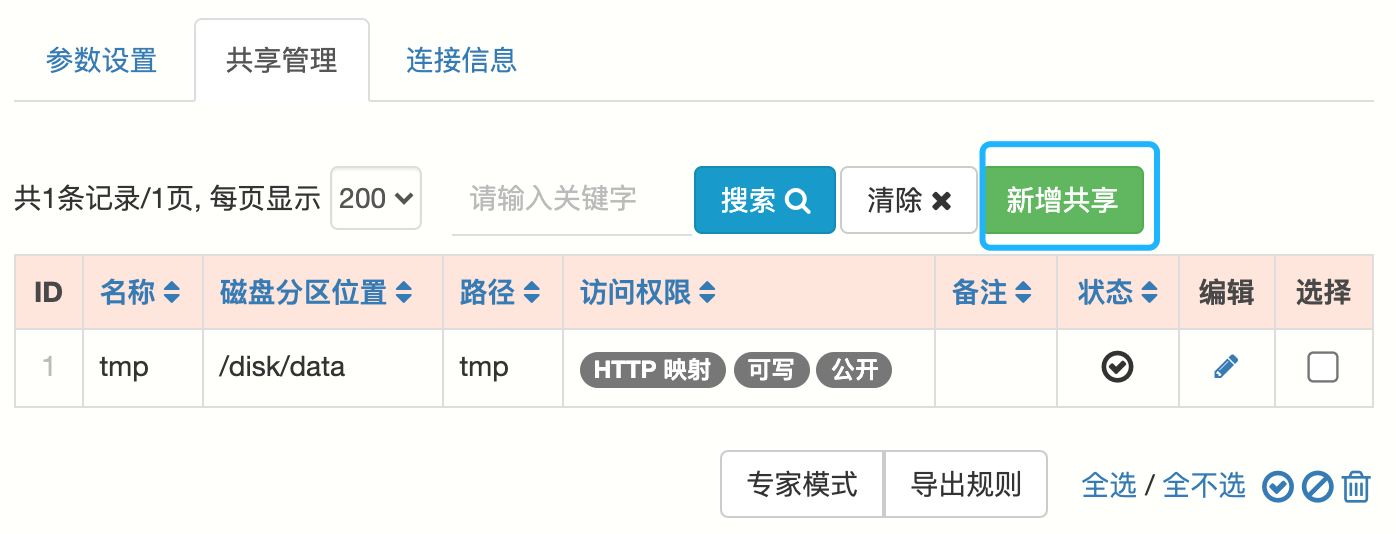Image resolution: width=1396 pixels, height=534 pixels.
Task: Sort the table by 名称 column
Action: coord(140,293)
